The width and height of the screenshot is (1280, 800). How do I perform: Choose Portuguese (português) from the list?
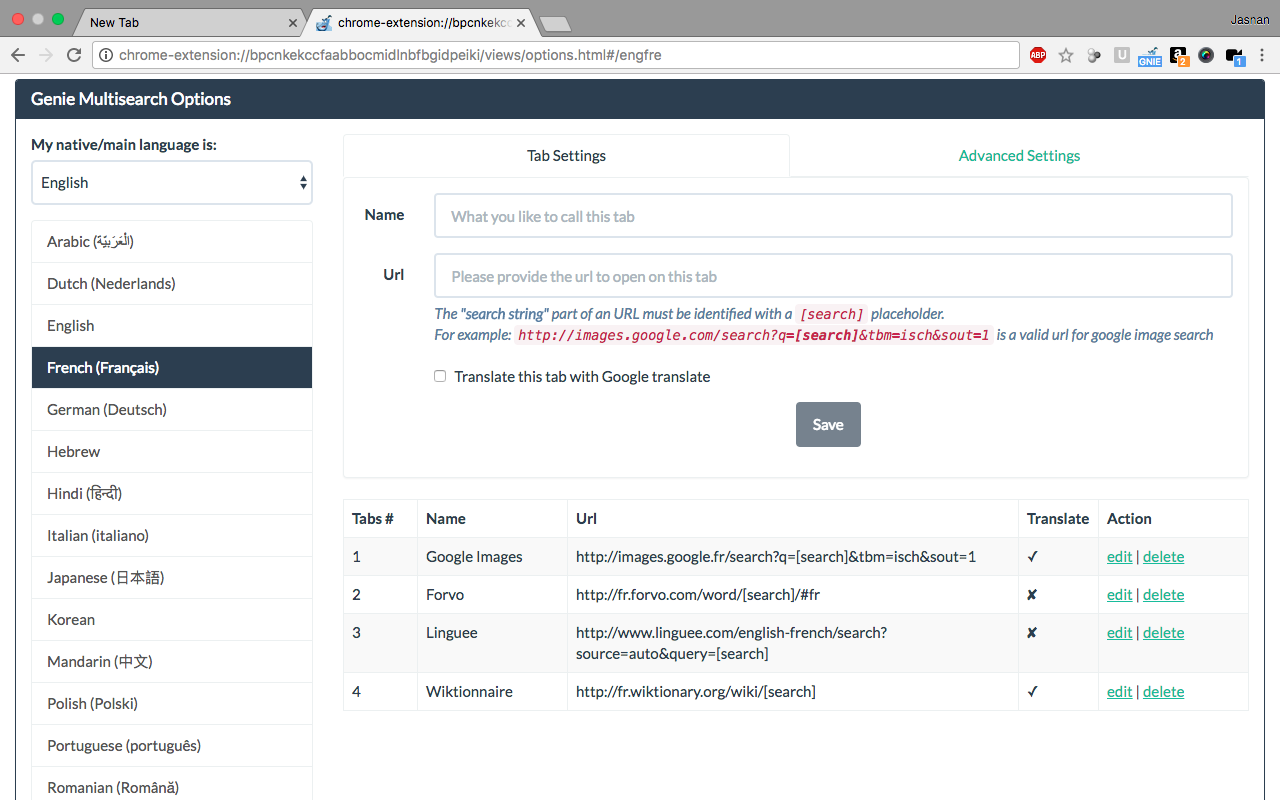point(172,746)
